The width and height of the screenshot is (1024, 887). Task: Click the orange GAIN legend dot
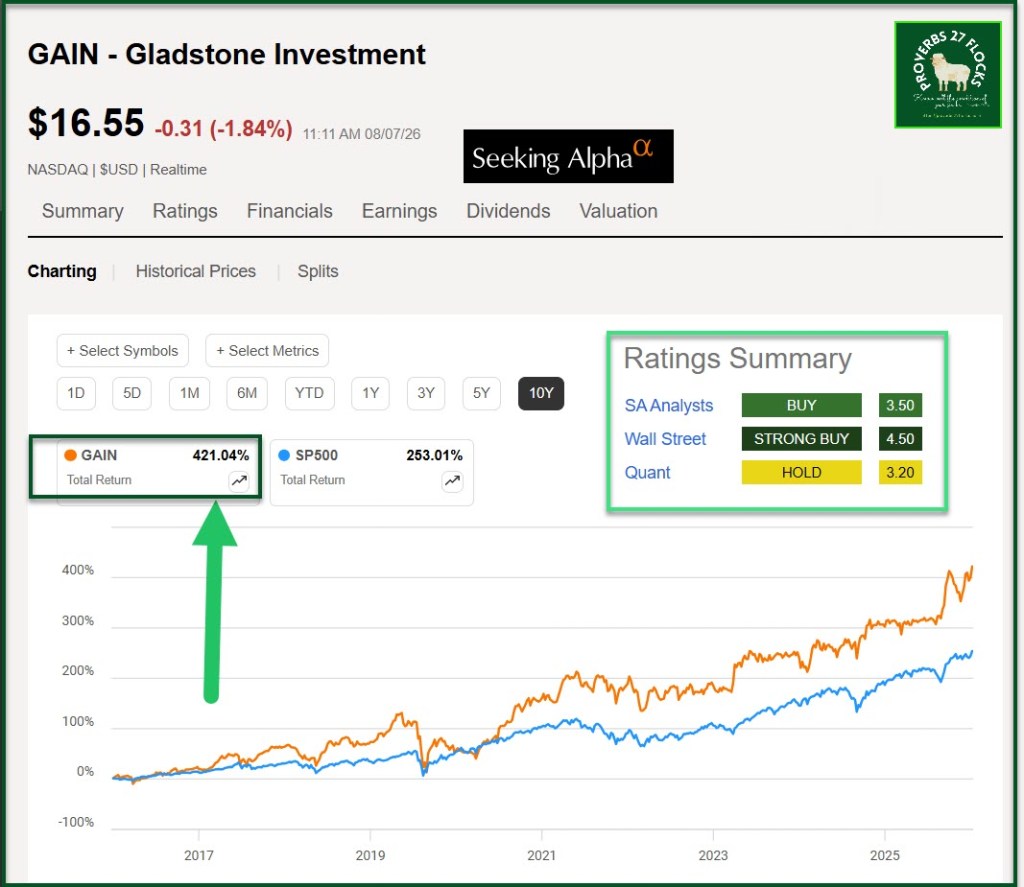(x=71, y=455)
